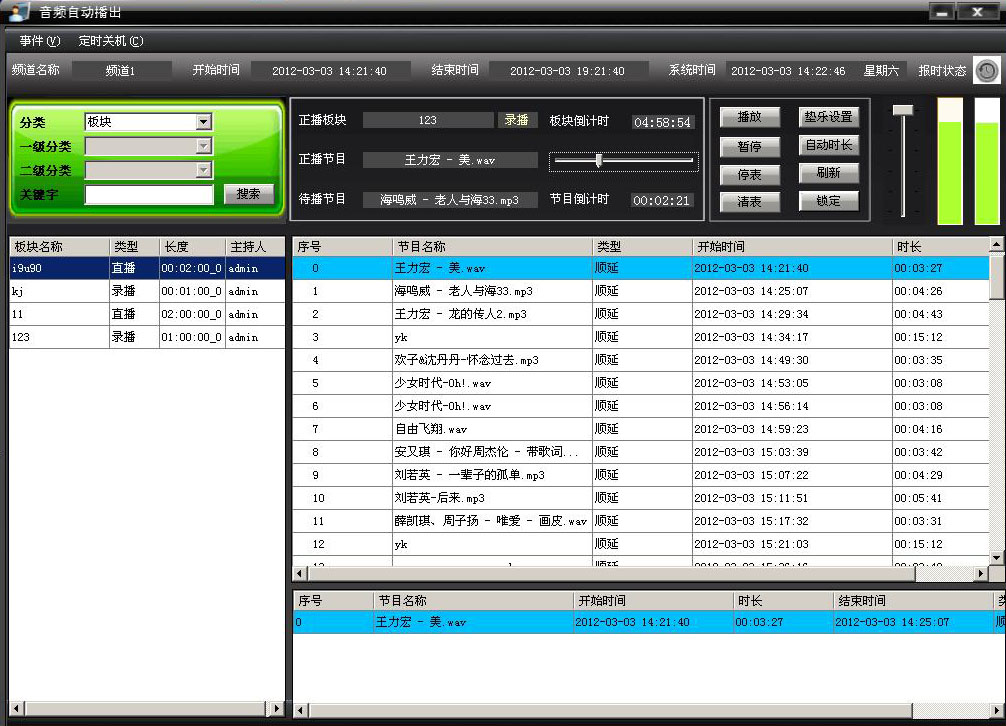Click the clock icon next to 报时状态
1006x726 pixels.
(987, 71)
